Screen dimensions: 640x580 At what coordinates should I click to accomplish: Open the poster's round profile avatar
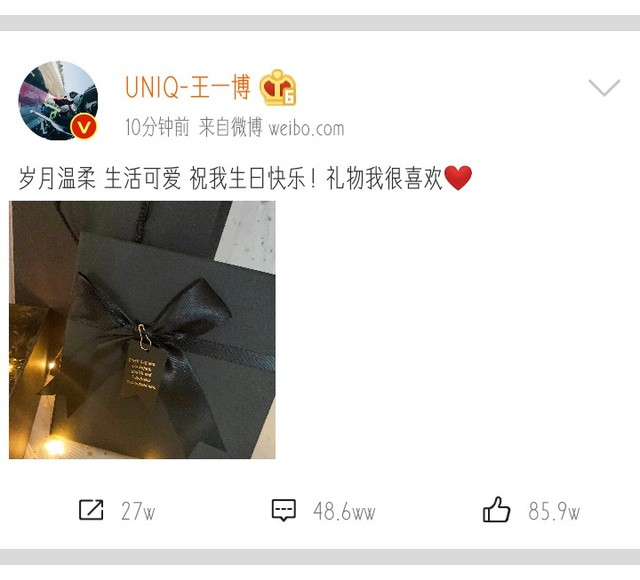(58, 100)
